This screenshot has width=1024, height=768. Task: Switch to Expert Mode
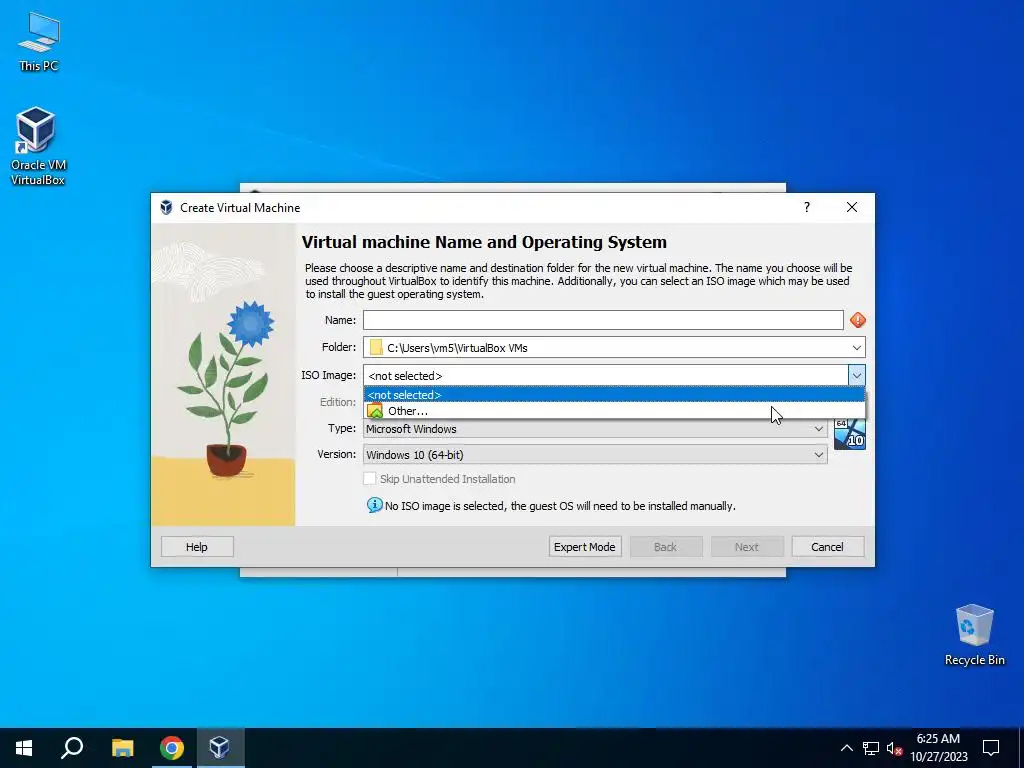point(584,547)
